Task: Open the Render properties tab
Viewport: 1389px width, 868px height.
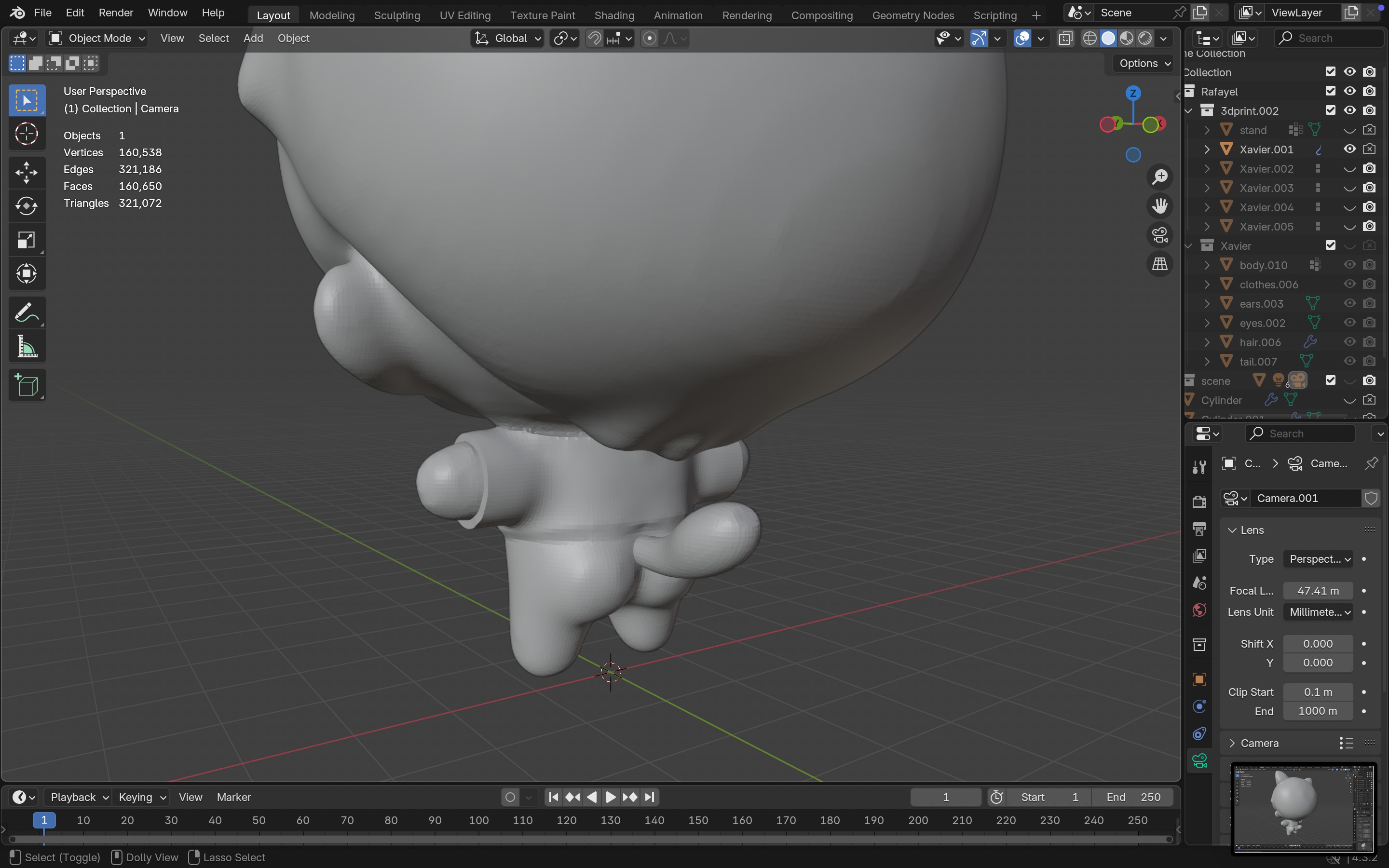Action: (x=1199, y=502)
